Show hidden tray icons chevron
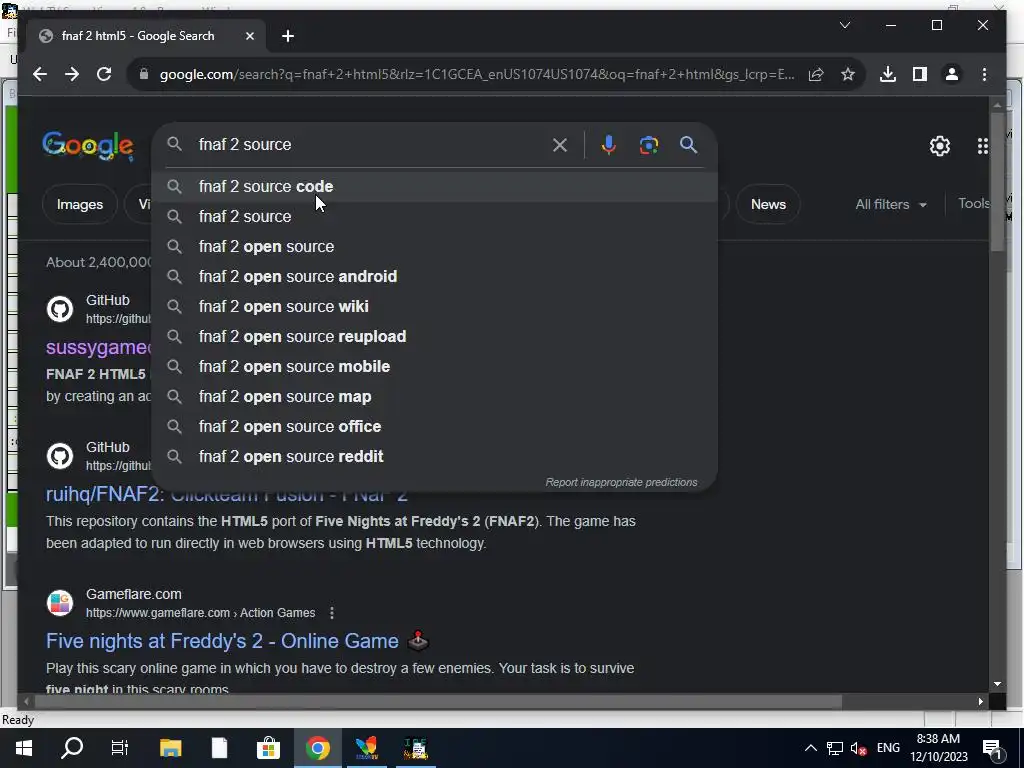 point(810,748)
